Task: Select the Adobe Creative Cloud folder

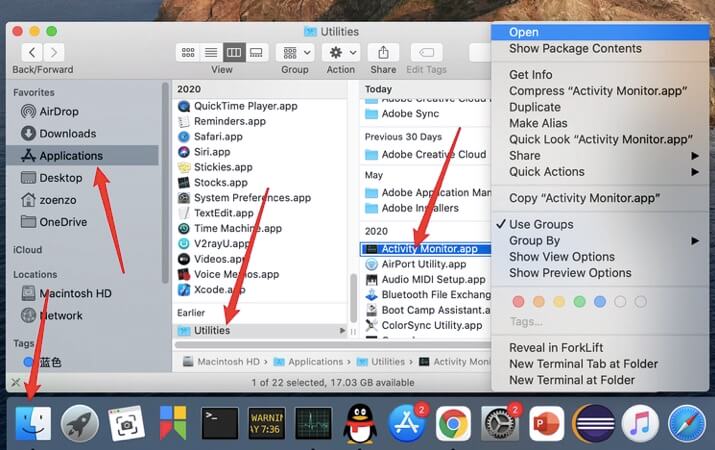Action: pos(425,155)
